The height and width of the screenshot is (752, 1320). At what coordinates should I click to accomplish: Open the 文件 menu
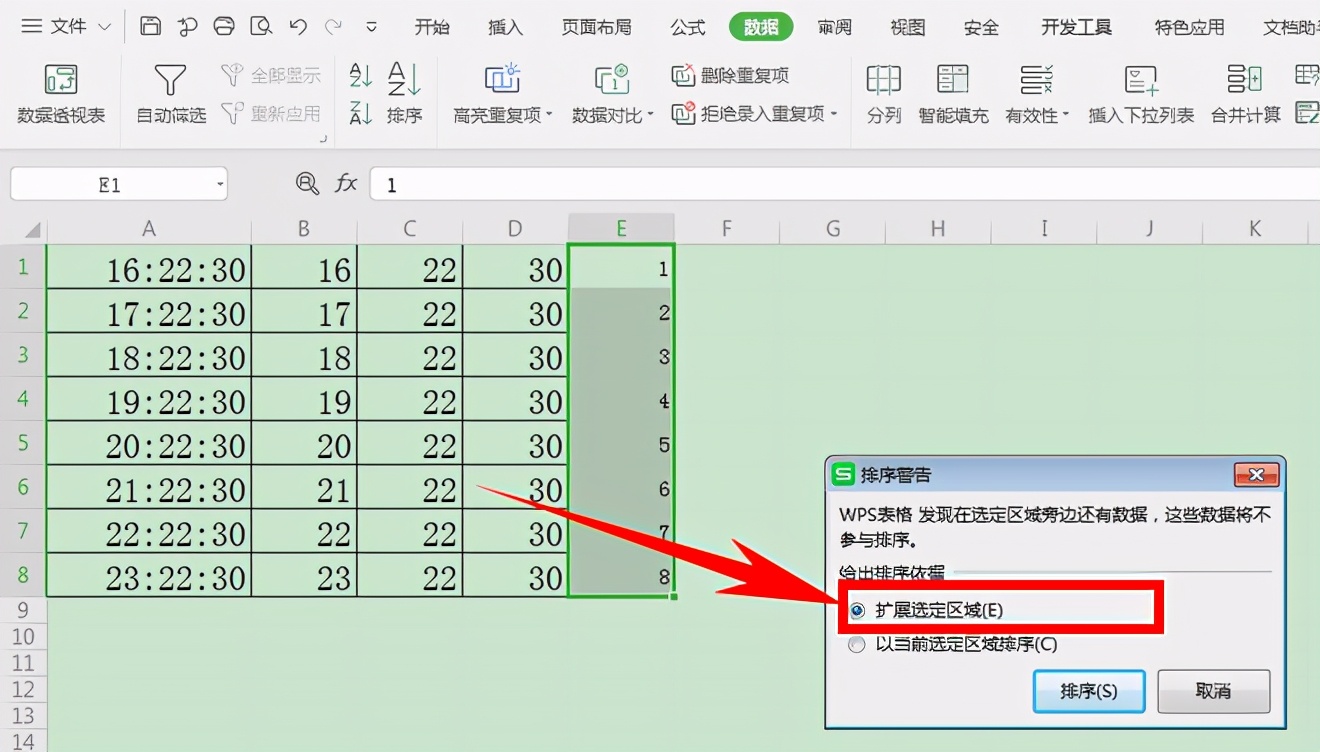coord(67,27)
